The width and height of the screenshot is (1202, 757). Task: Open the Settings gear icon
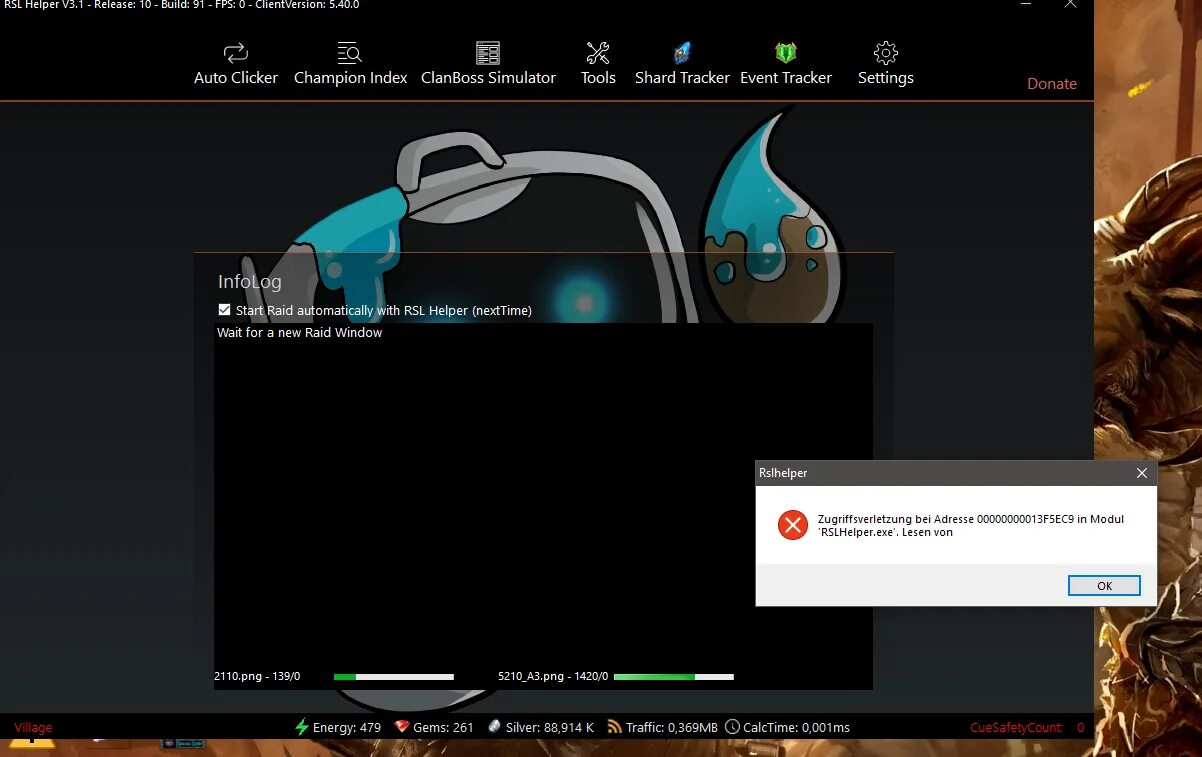coord(886,53)
